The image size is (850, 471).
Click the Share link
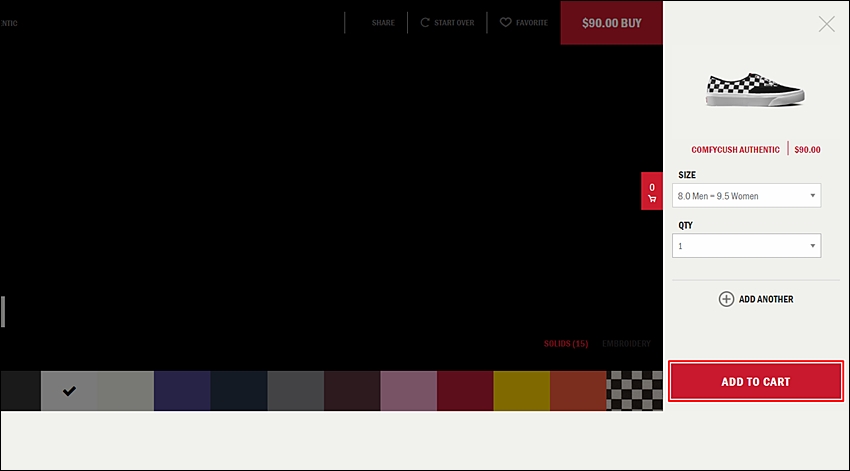383,23
